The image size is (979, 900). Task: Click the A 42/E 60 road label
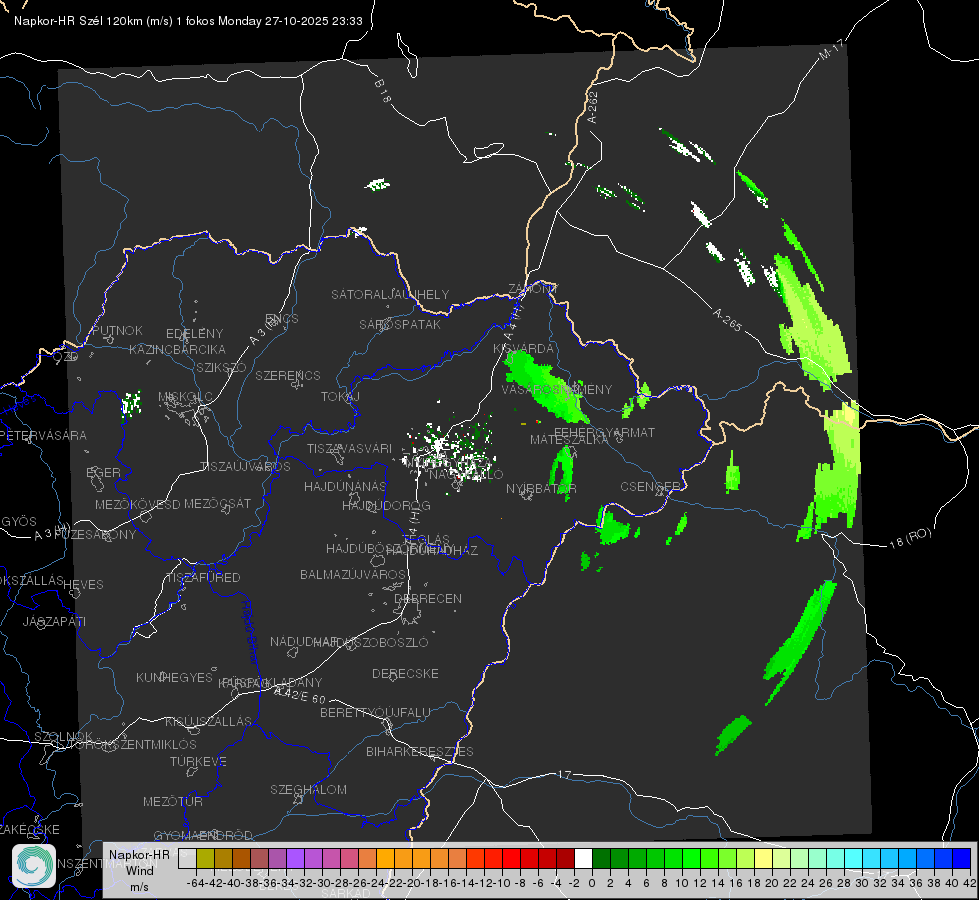click(x=300, y=695)
